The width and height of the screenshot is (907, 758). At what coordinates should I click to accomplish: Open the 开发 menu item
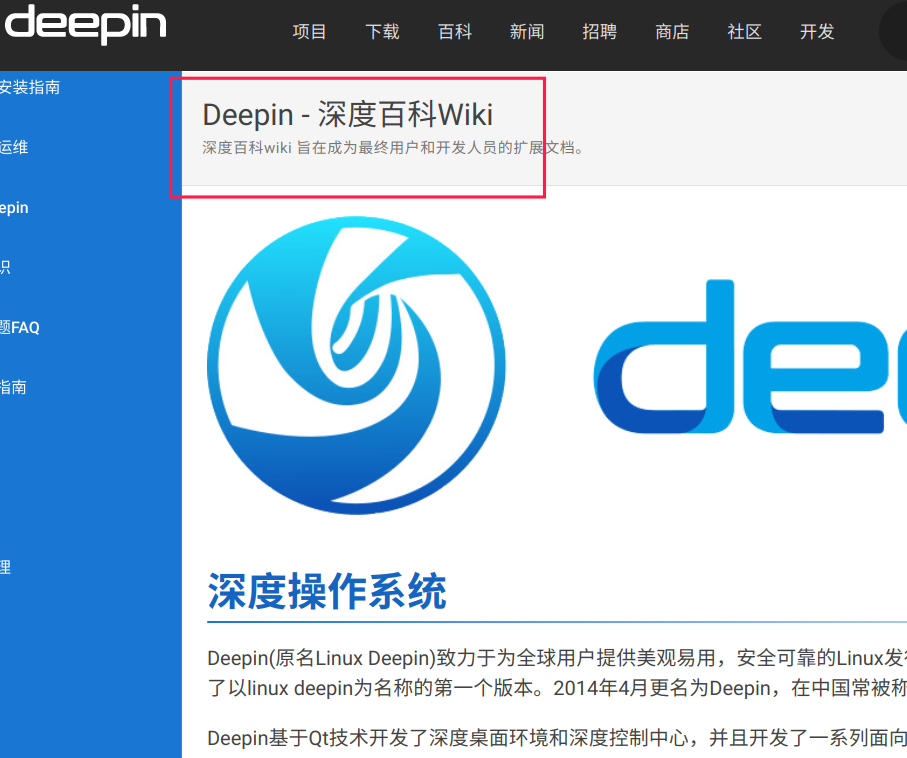(x=817, y=31)
